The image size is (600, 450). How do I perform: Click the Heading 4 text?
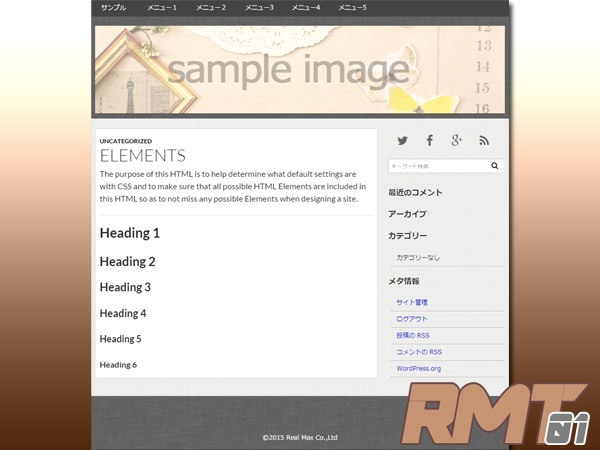coord(123,313)
